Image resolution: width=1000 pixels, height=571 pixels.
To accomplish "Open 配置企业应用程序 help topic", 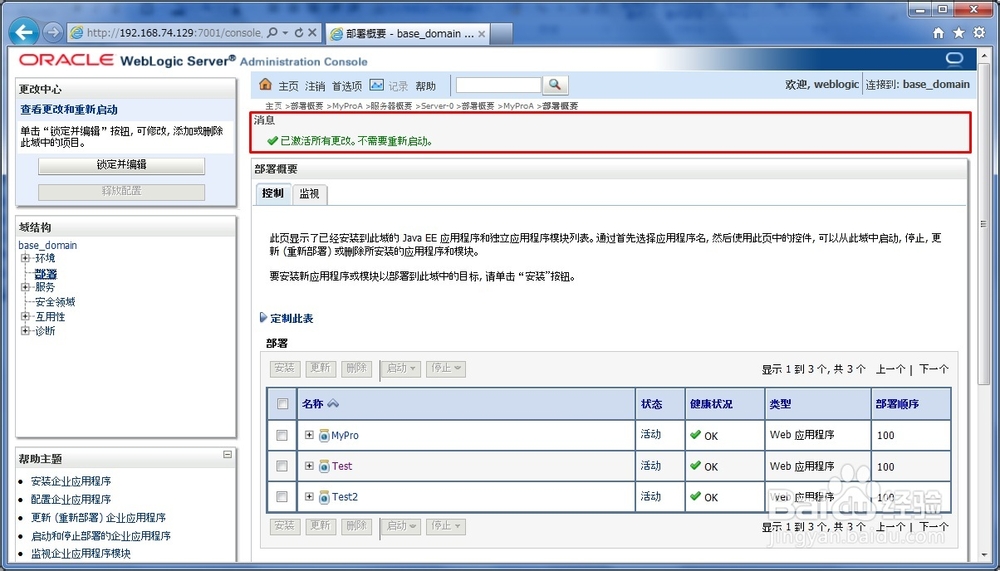I will click(71, 499).
